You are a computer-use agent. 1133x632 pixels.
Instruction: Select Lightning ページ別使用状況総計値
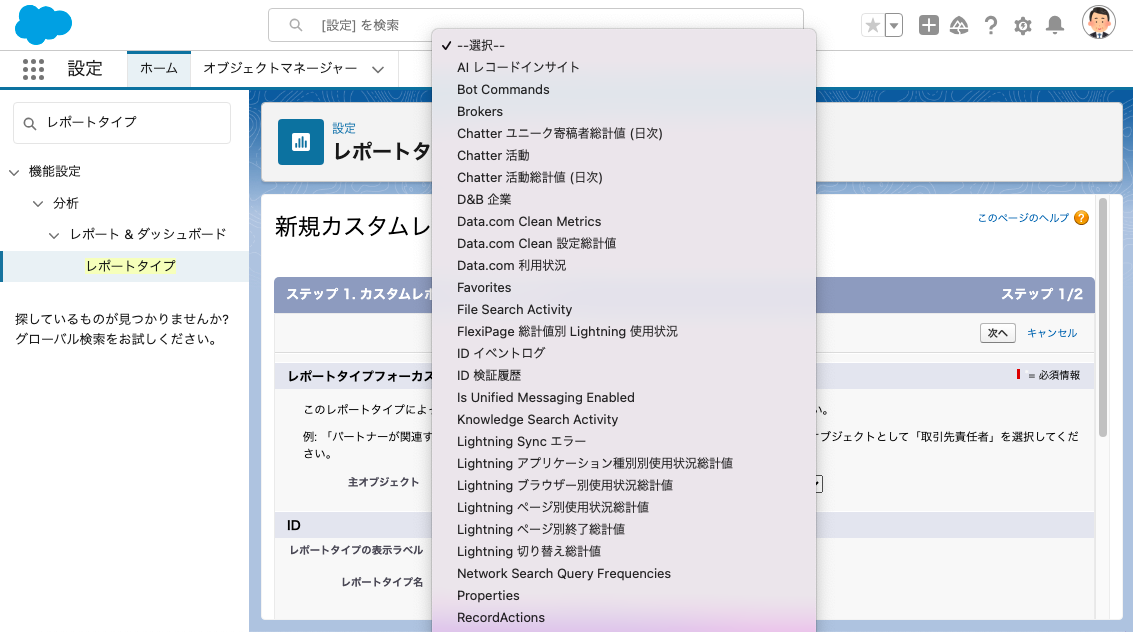(624, 508)
